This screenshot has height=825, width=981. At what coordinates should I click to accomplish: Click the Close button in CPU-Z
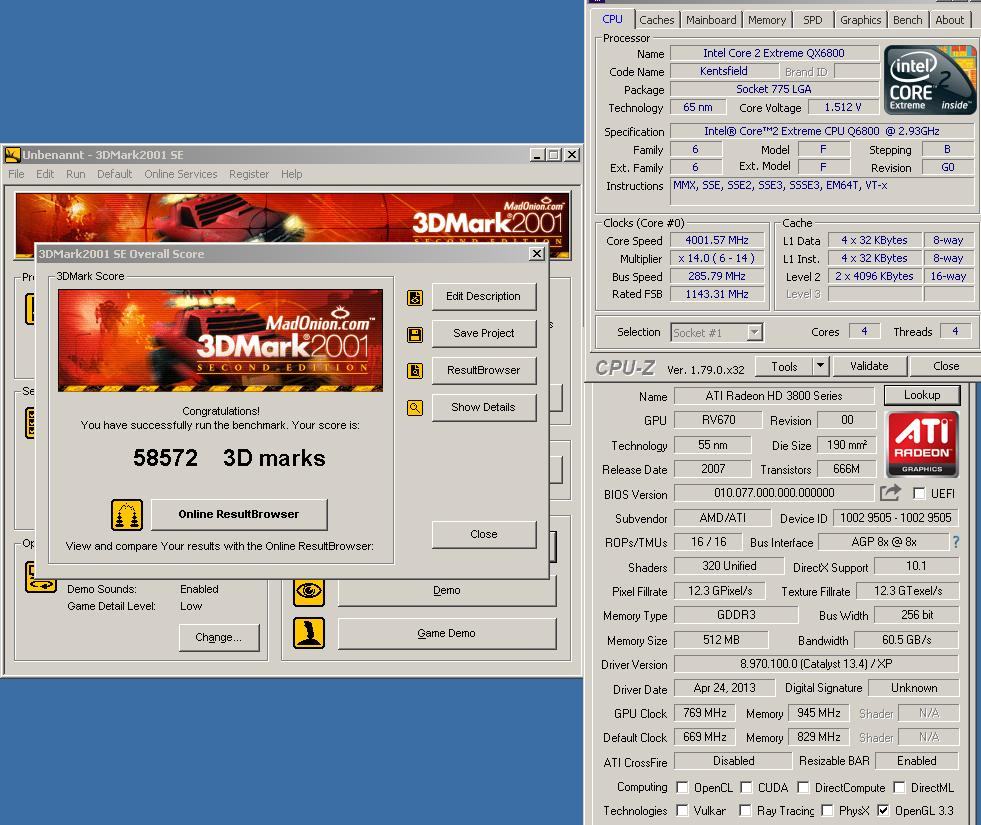(x=945, y=366)
